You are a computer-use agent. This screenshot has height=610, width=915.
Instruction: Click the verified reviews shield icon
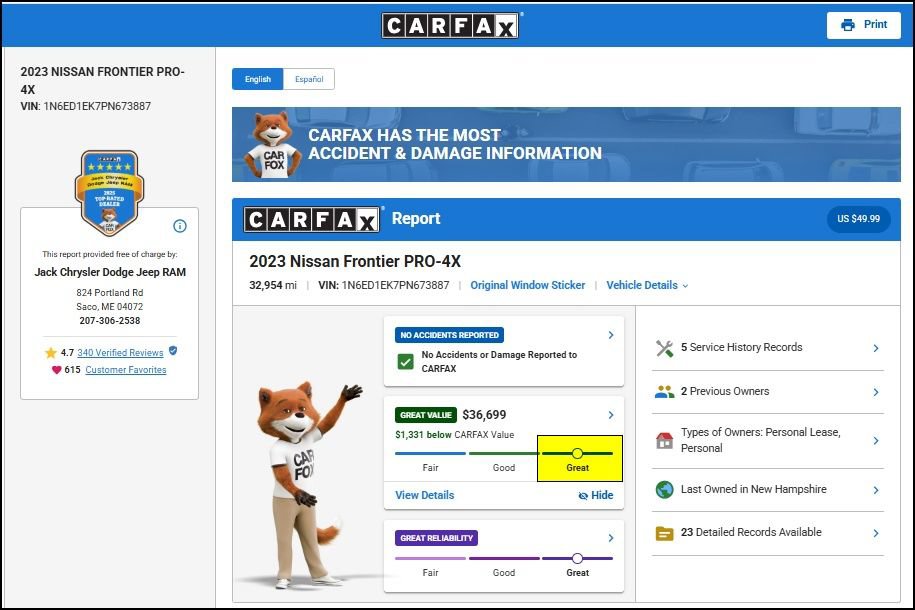173,351
